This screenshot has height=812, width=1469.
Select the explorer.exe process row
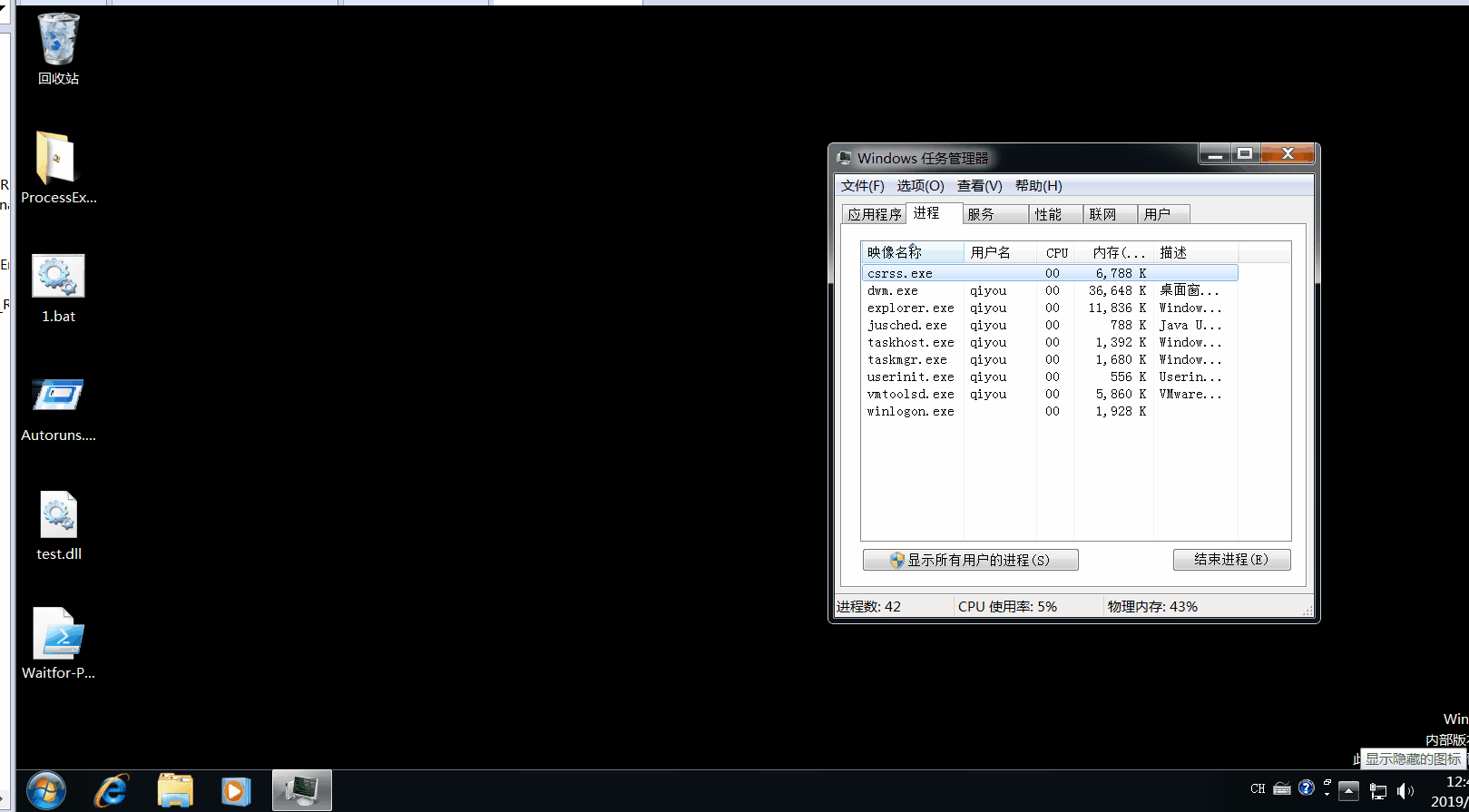click(x=910, y=308)
